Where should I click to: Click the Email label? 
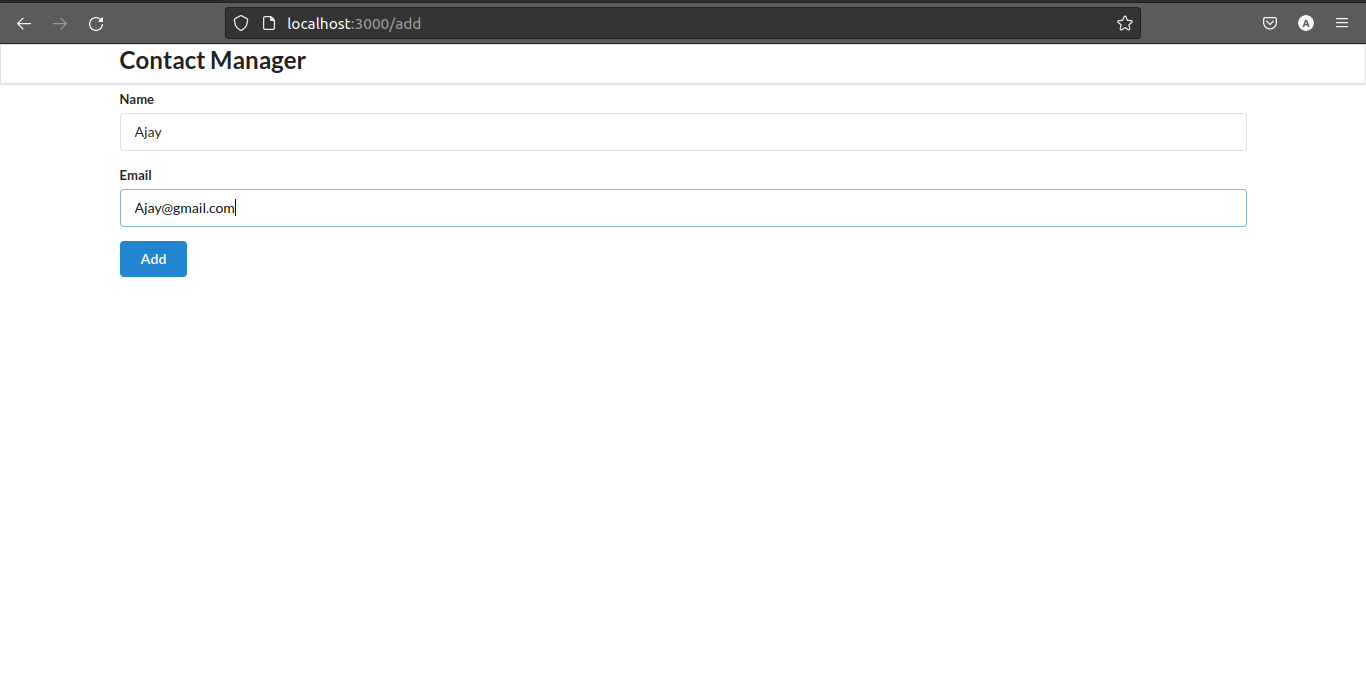click(136, 175)
